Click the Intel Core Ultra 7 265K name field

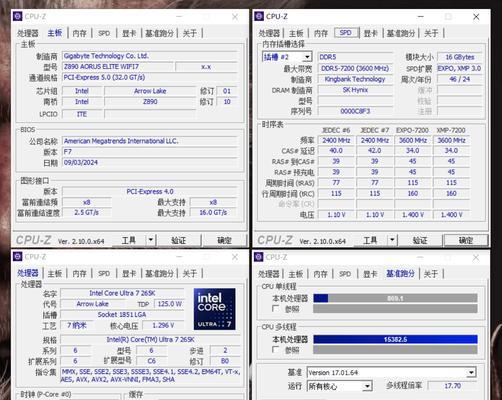pos(122,293)
